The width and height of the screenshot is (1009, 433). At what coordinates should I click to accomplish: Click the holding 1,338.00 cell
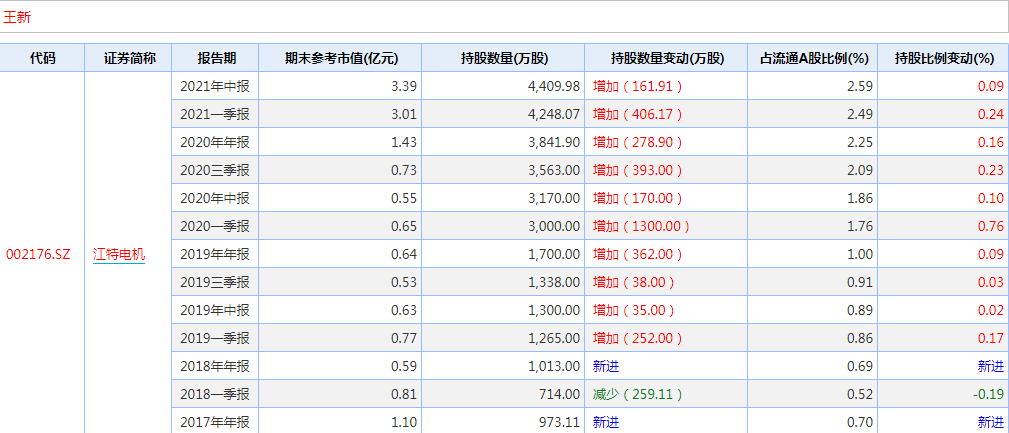coord(503,282)
